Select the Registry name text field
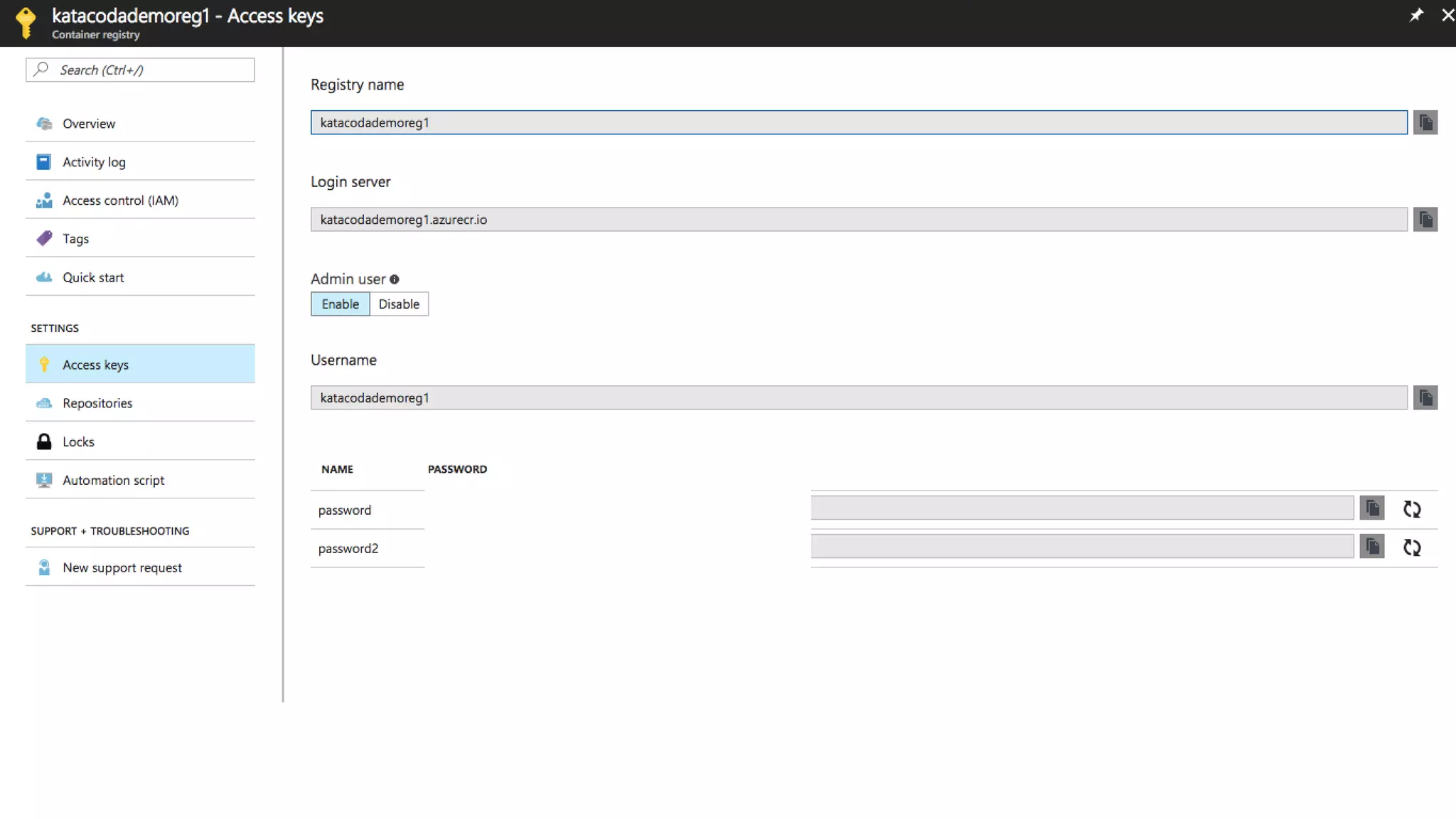This screenshot has width=1456, height=819. [858, 122]
